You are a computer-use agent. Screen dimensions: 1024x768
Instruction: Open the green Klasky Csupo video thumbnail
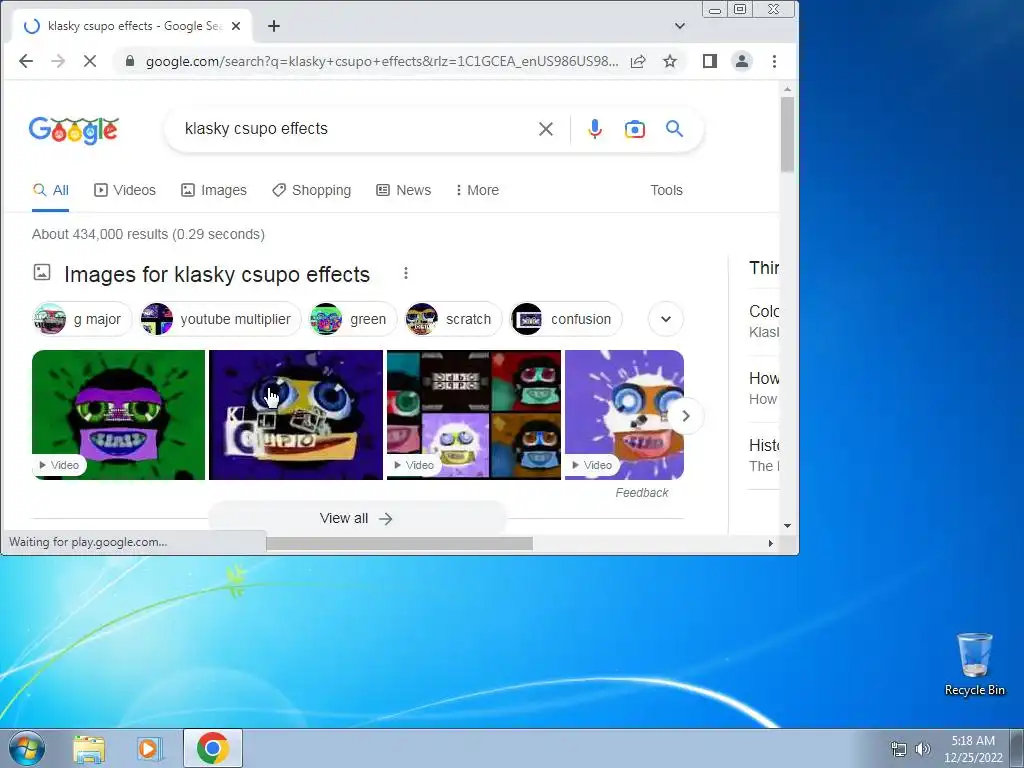(x=118, y=415)
